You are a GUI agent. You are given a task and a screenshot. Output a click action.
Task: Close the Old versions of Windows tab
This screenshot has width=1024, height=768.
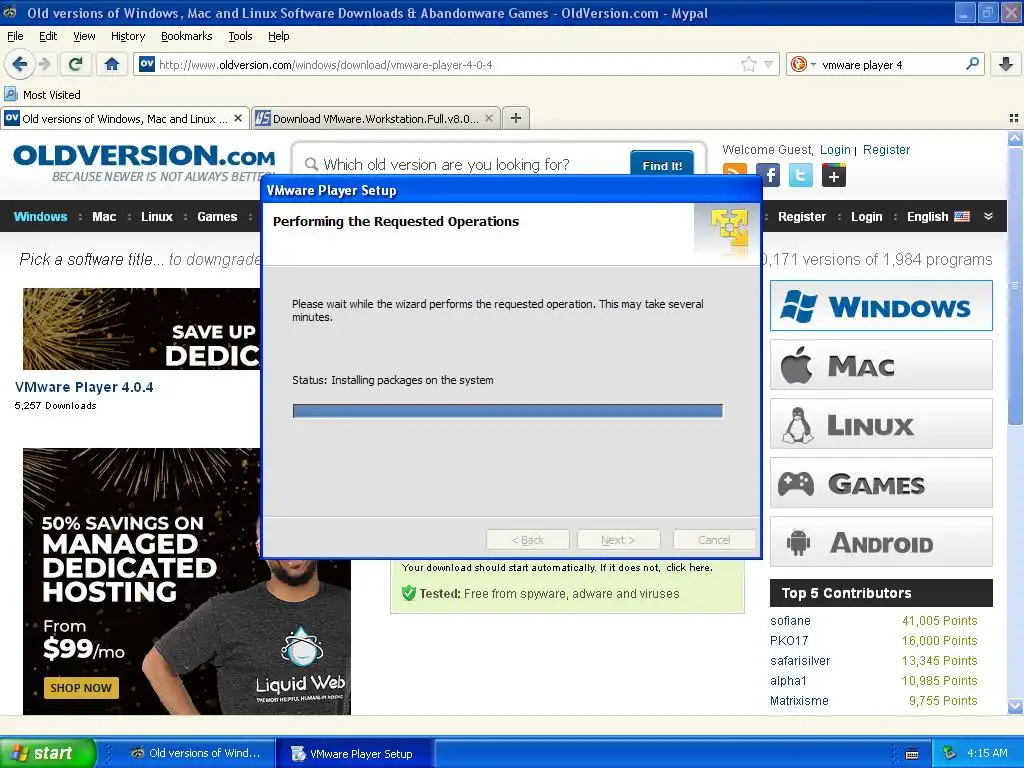coord(238,118)
